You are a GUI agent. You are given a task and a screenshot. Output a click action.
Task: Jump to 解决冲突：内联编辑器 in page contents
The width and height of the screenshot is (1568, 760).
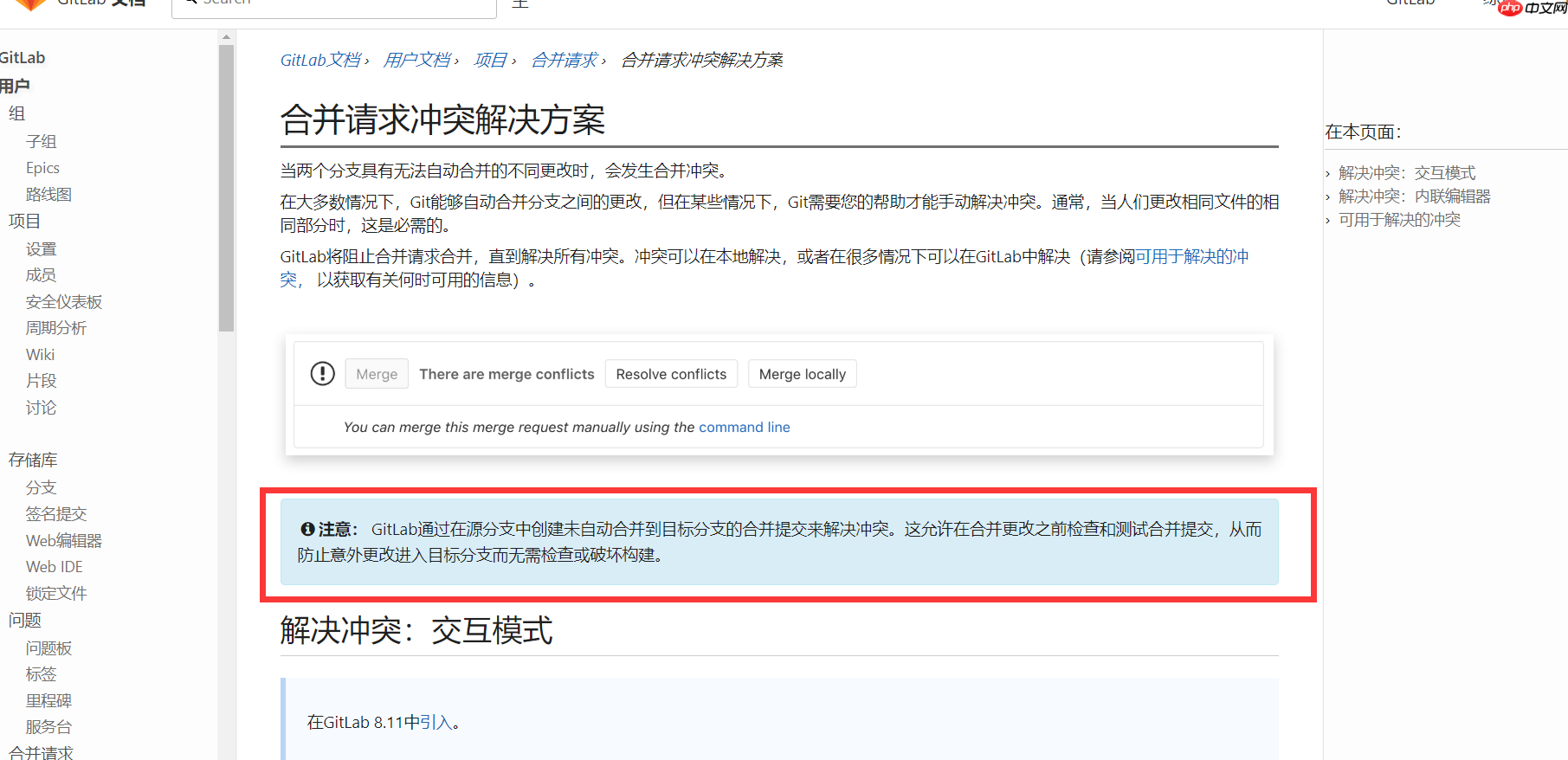click(1414, 196)
